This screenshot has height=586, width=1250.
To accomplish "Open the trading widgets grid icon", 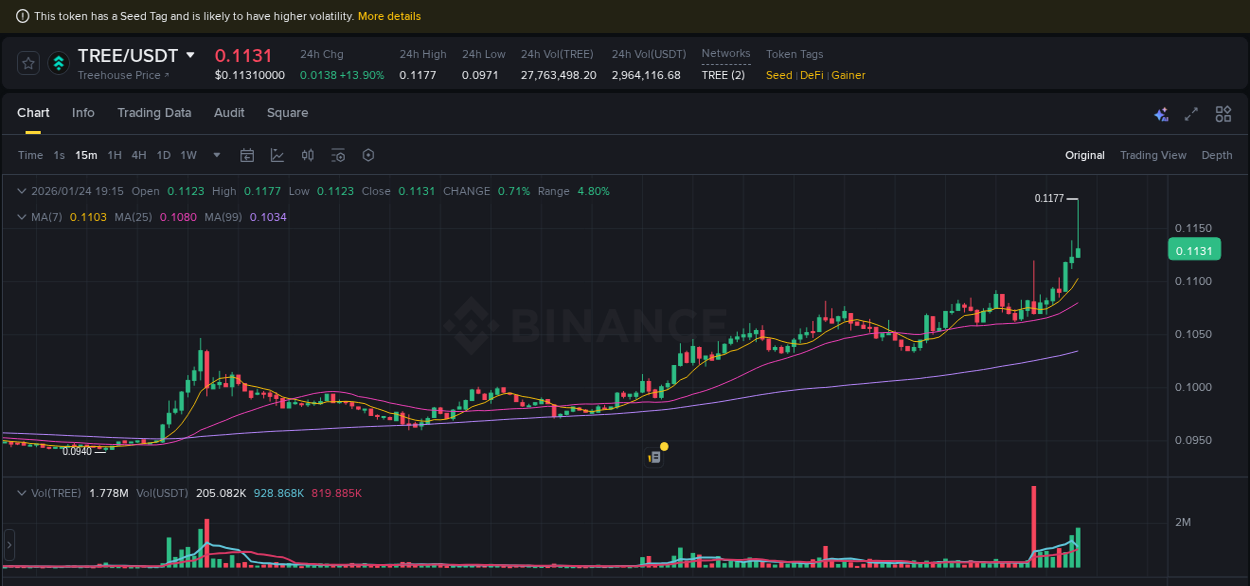I will [1223, 114].
